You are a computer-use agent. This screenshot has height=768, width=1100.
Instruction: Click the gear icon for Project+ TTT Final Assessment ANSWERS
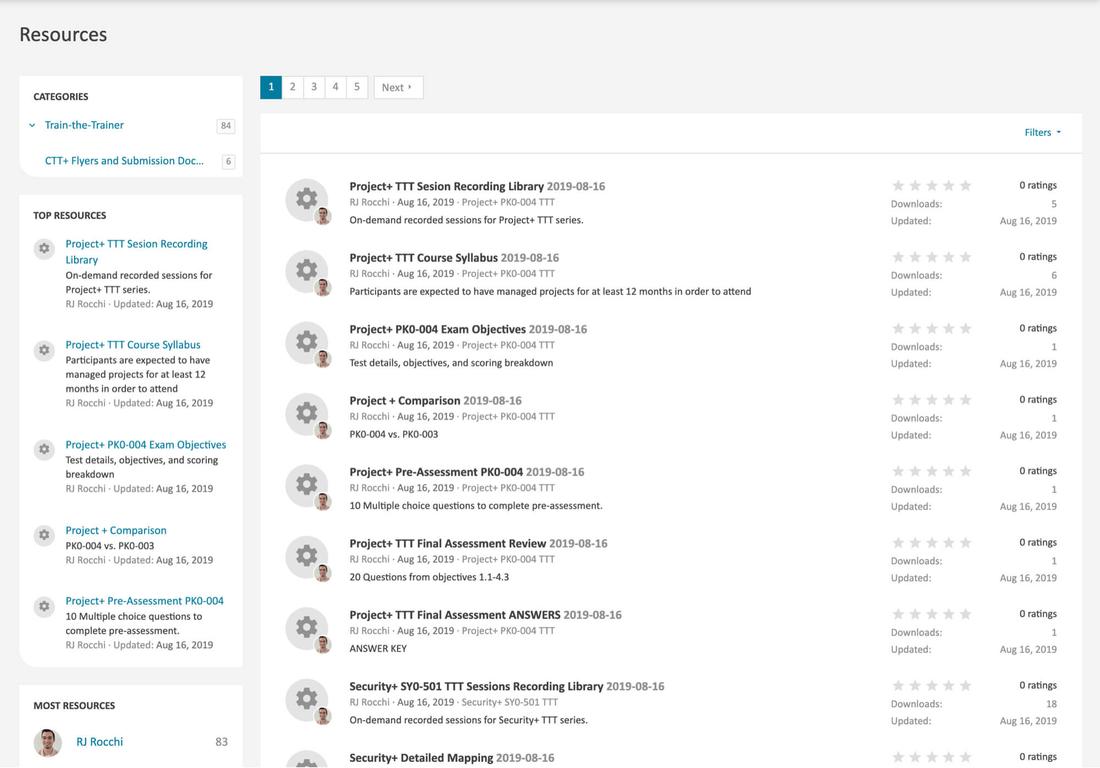click(305, 628)
